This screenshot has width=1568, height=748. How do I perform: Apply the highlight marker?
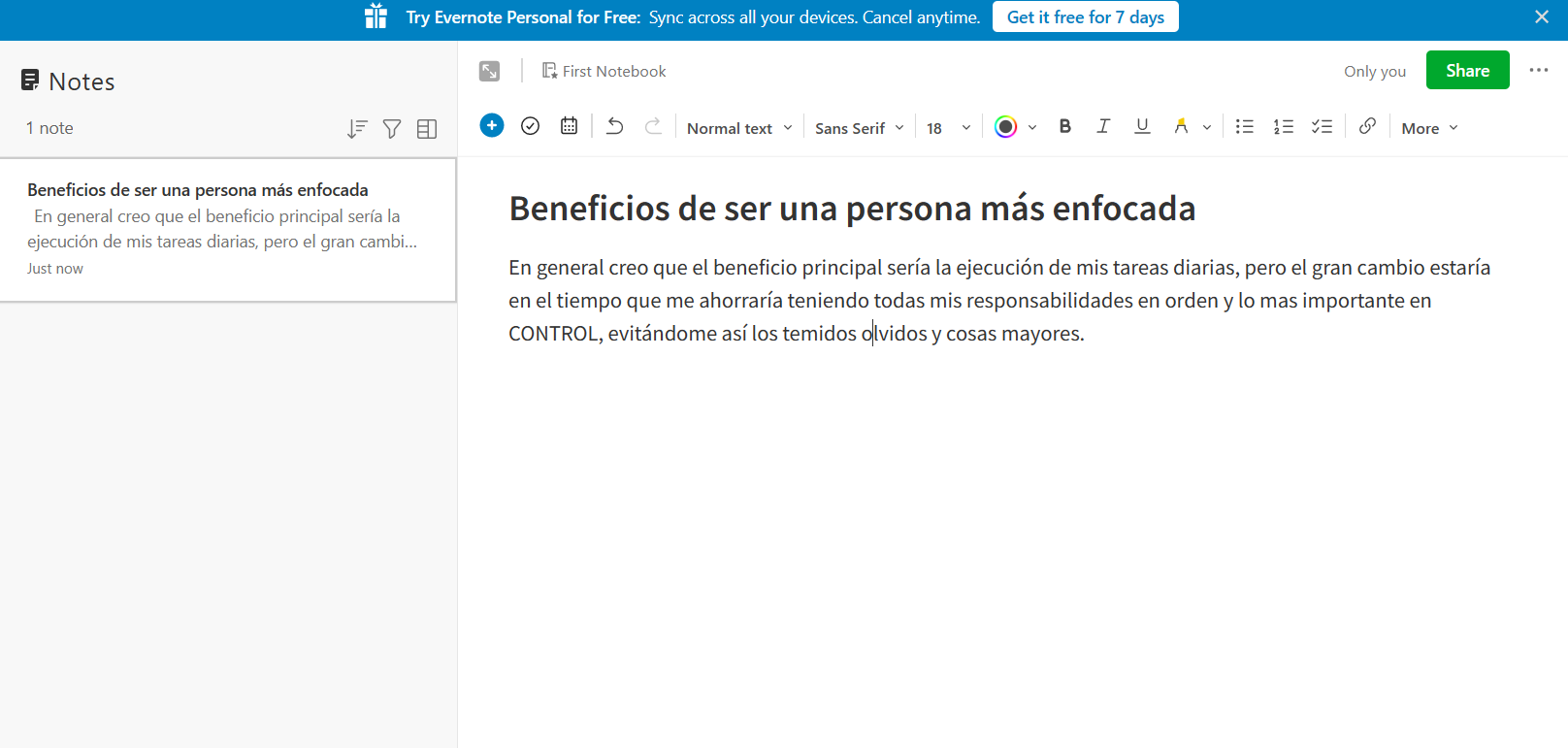[x=1181, y=126]
